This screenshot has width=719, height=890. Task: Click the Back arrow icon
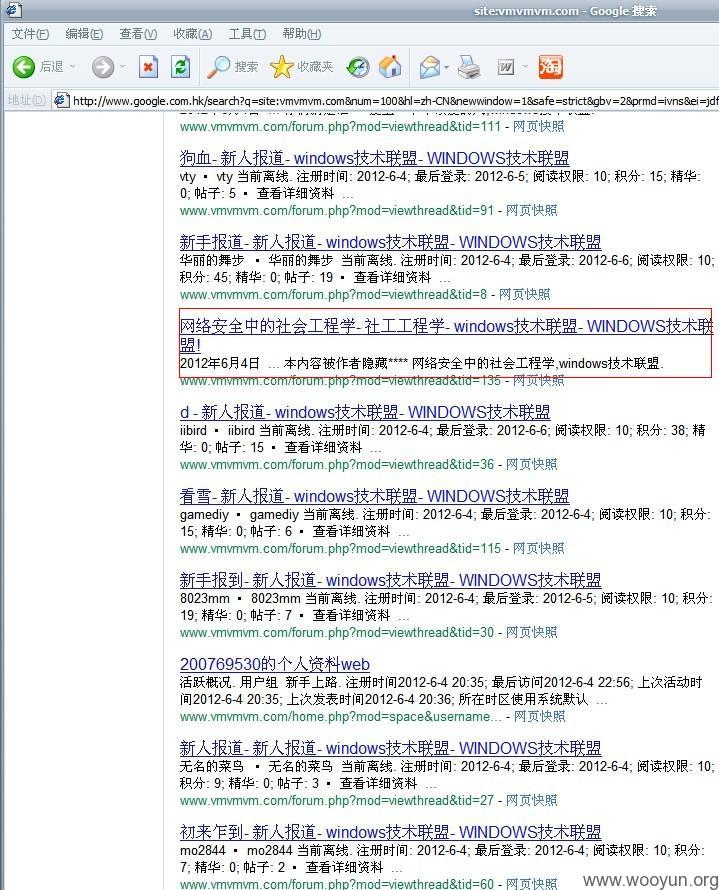click(x=23, y=67)
